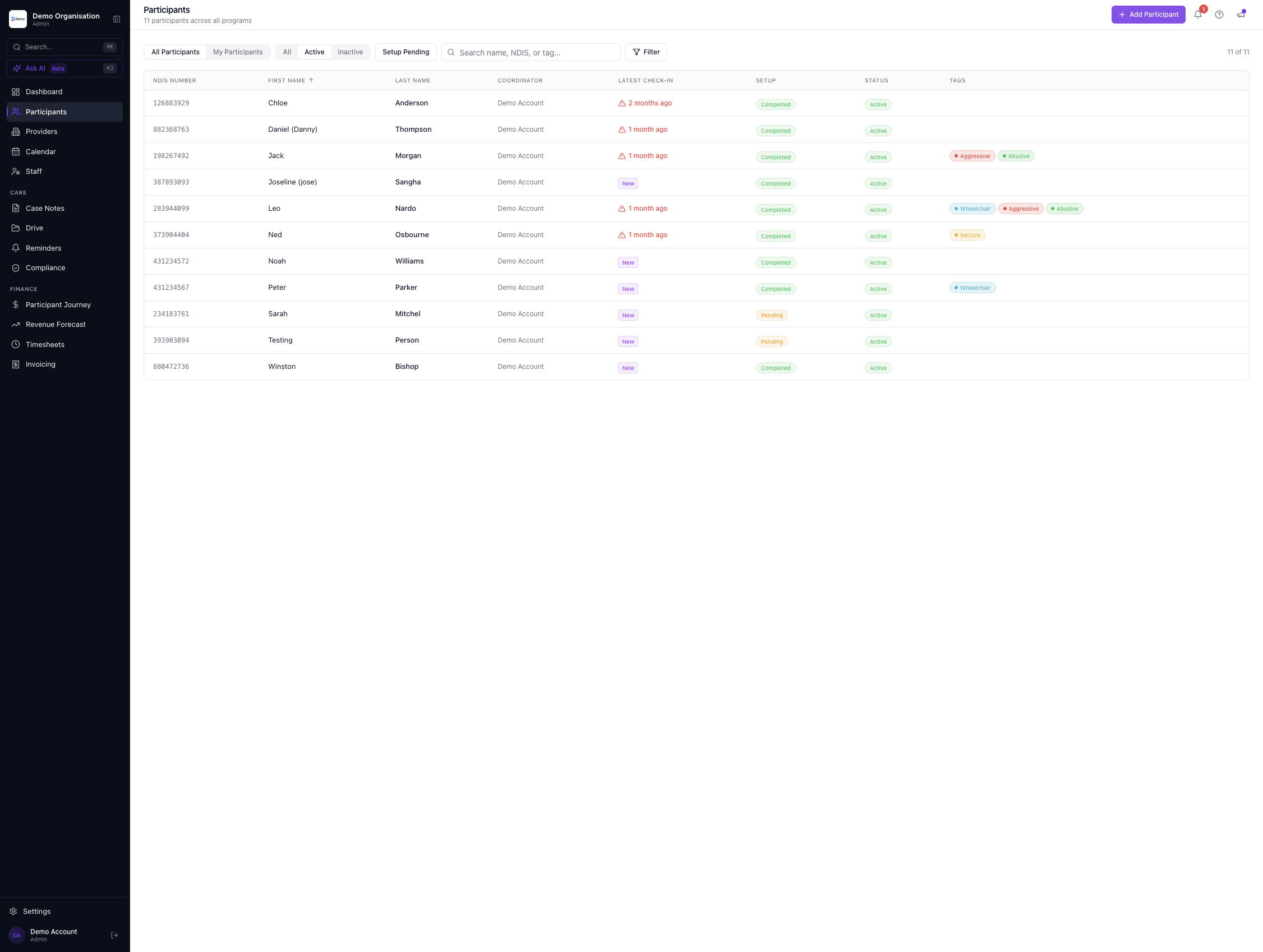Toggle the Setup Pending filter

(x=405, y=52)
